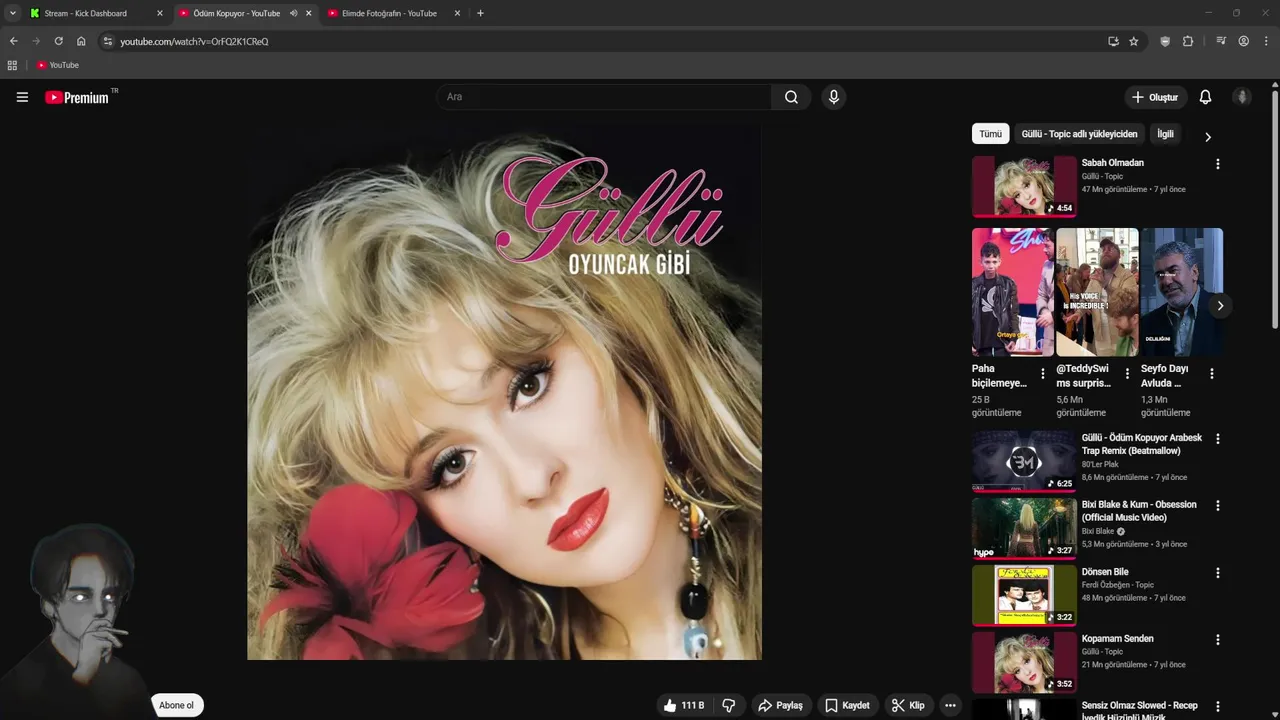Viewport: 1280px width, 720px height.
Task: Open the Güllü - Topic channel under Sabah Olmadan
Action: coord(1102,176)
